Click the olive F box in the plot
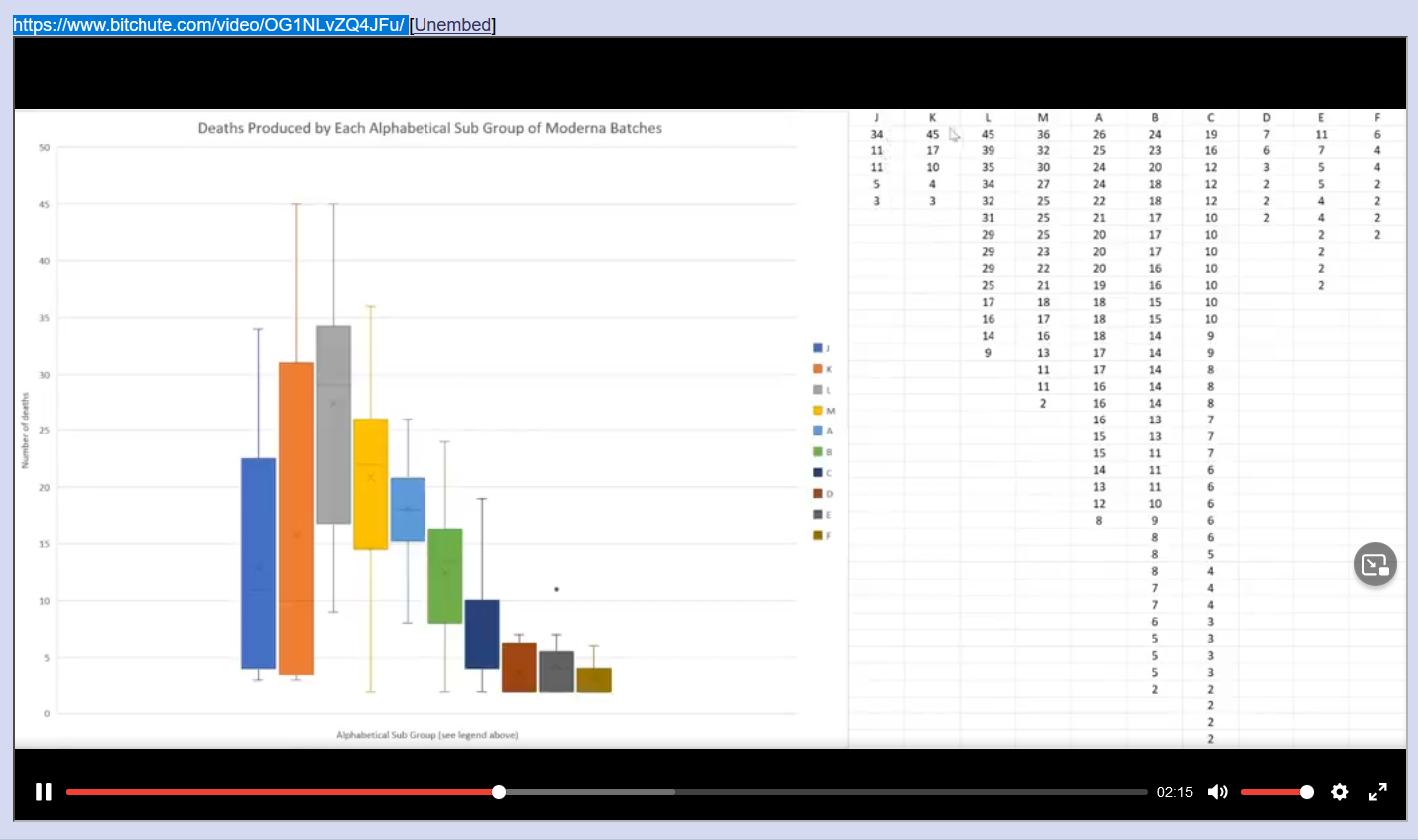Screen dimensions: 1418x840 tap(594, 680)
